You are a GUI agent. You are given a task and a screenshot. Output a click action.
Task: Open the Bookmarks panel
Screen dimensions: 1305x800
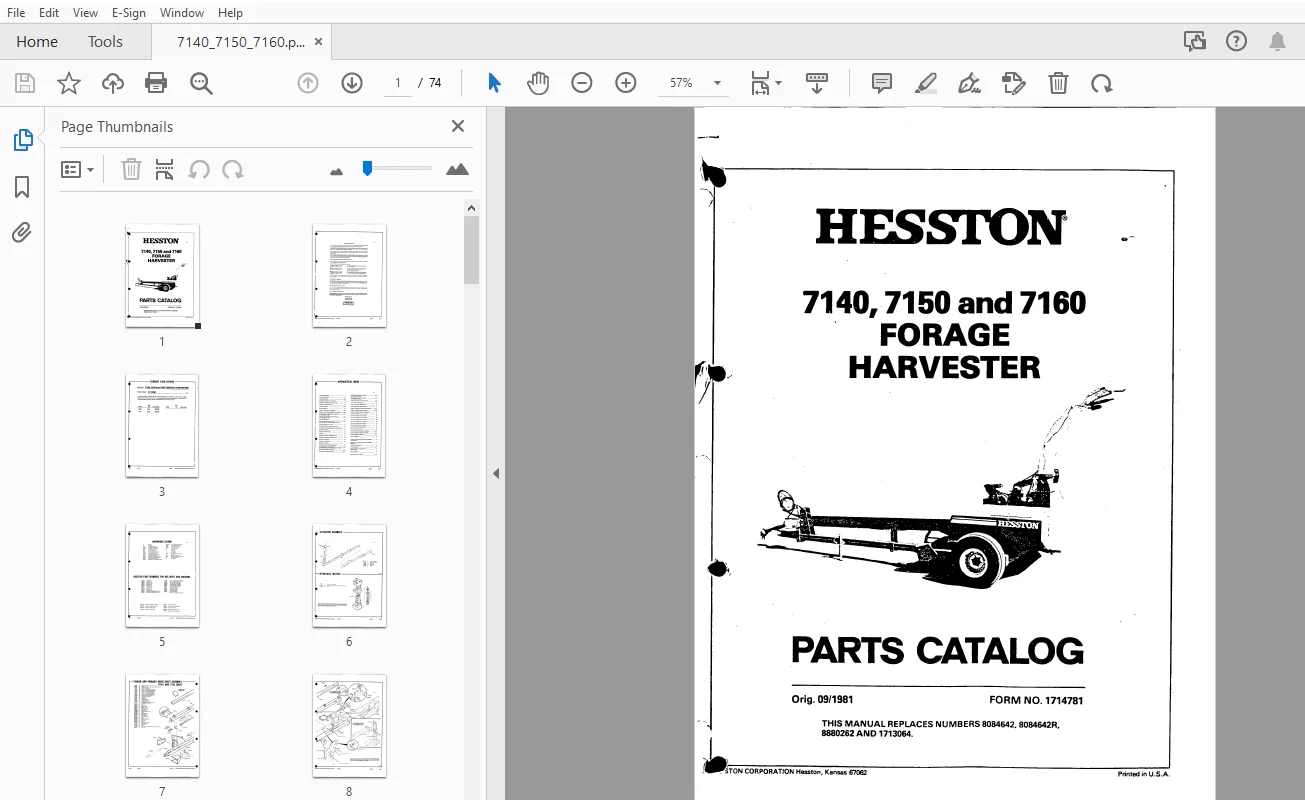pyautogui.click(x=22, y=187)
